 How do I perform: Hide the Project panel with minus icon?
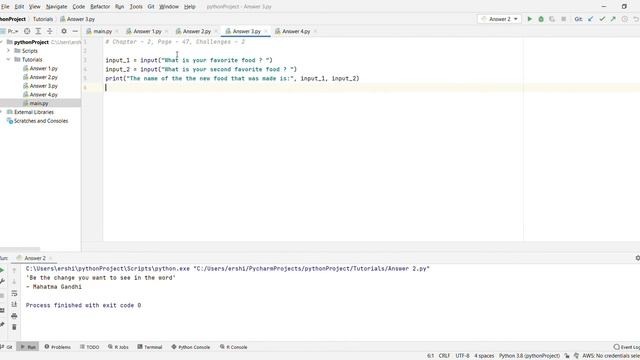[75, 31]
